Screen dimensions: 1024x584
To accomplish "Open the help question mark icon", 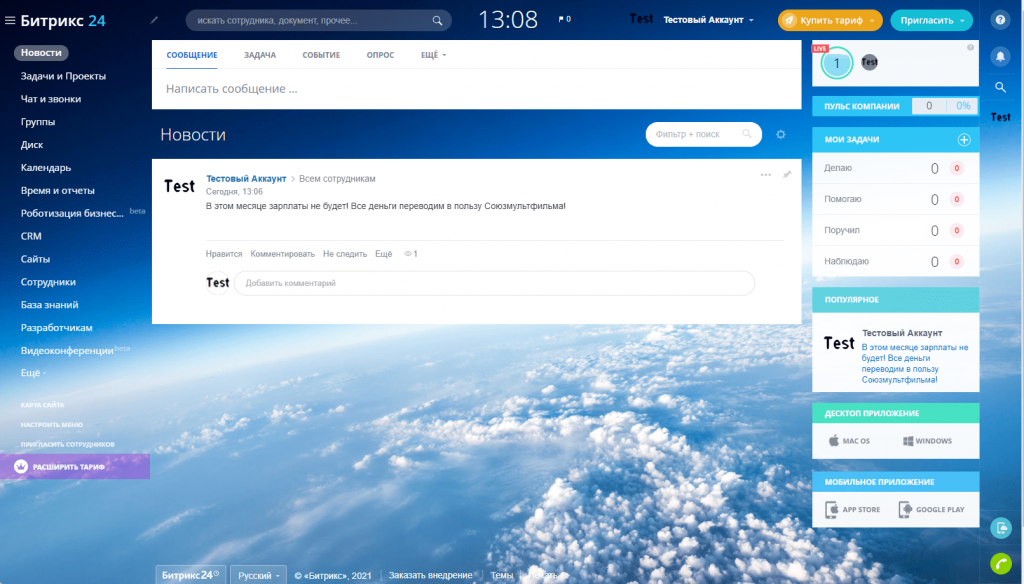I will tap(1000, 20).
